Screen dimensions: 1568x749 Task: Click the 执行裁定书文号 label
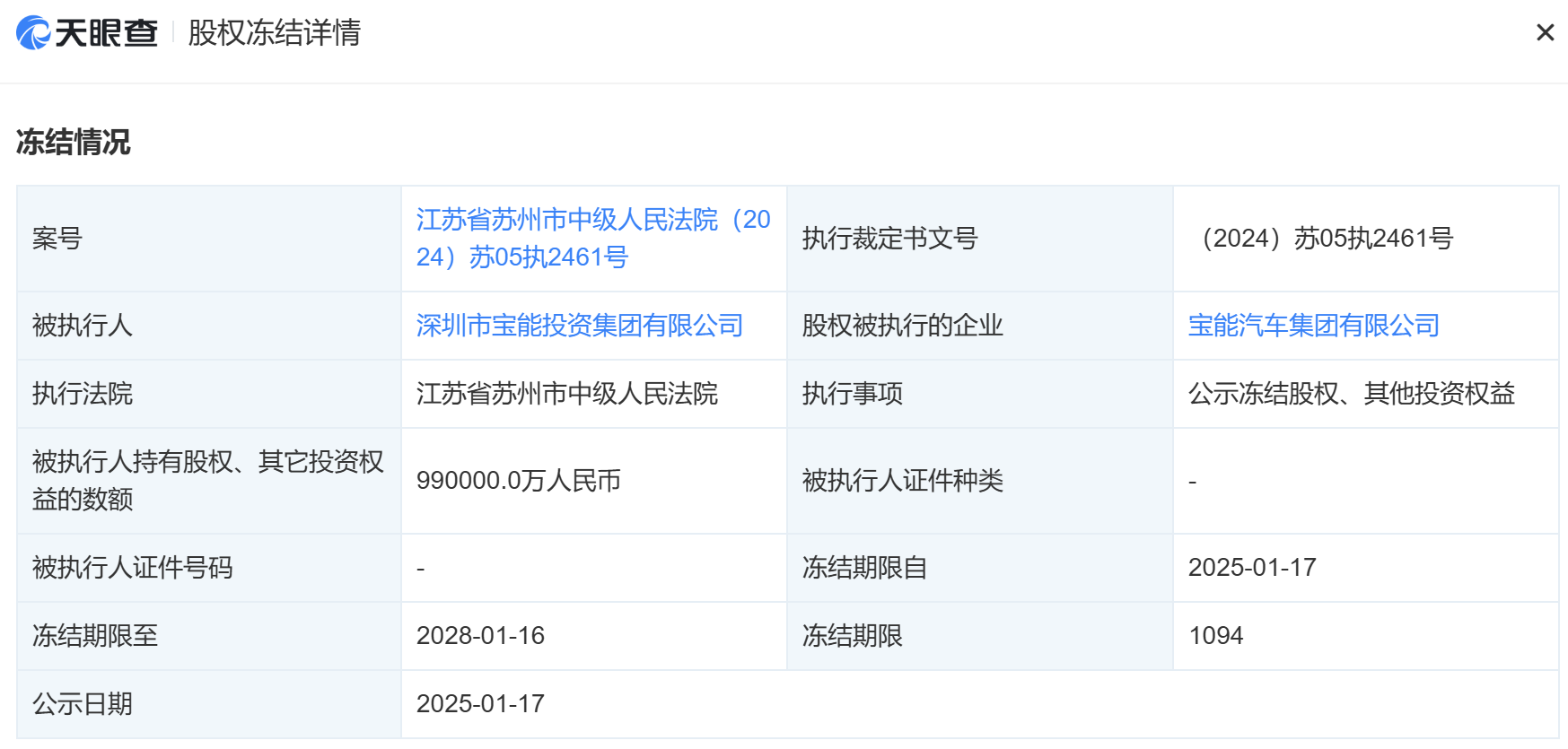(889, 239)
